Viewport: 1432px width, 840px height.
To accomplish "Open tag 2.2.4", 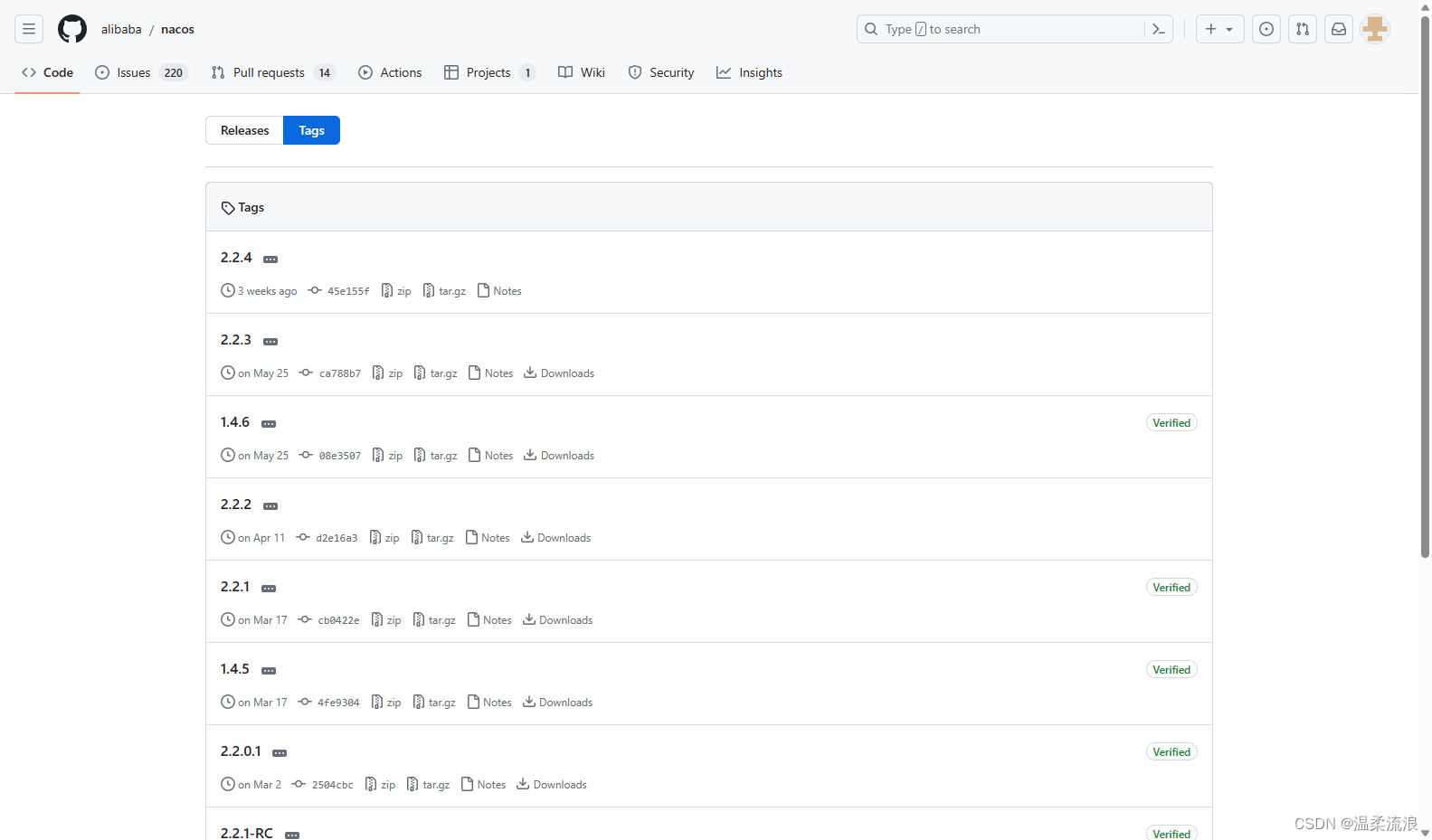I will 236,258.
